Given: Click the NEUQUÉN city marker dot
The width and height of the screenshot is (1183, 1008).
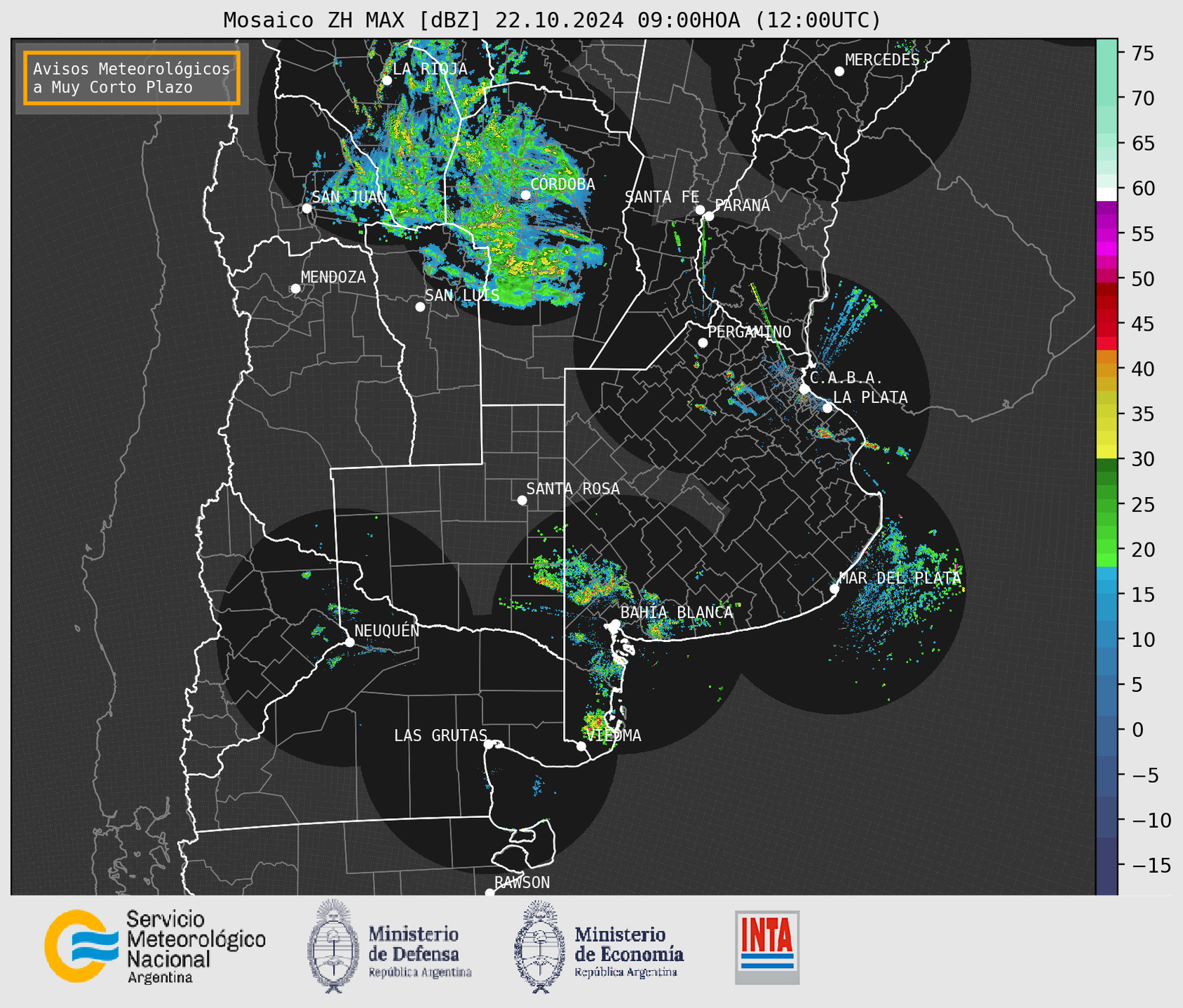Looking at the screenshot, I should pyautogui.click(x=349, y=642).
